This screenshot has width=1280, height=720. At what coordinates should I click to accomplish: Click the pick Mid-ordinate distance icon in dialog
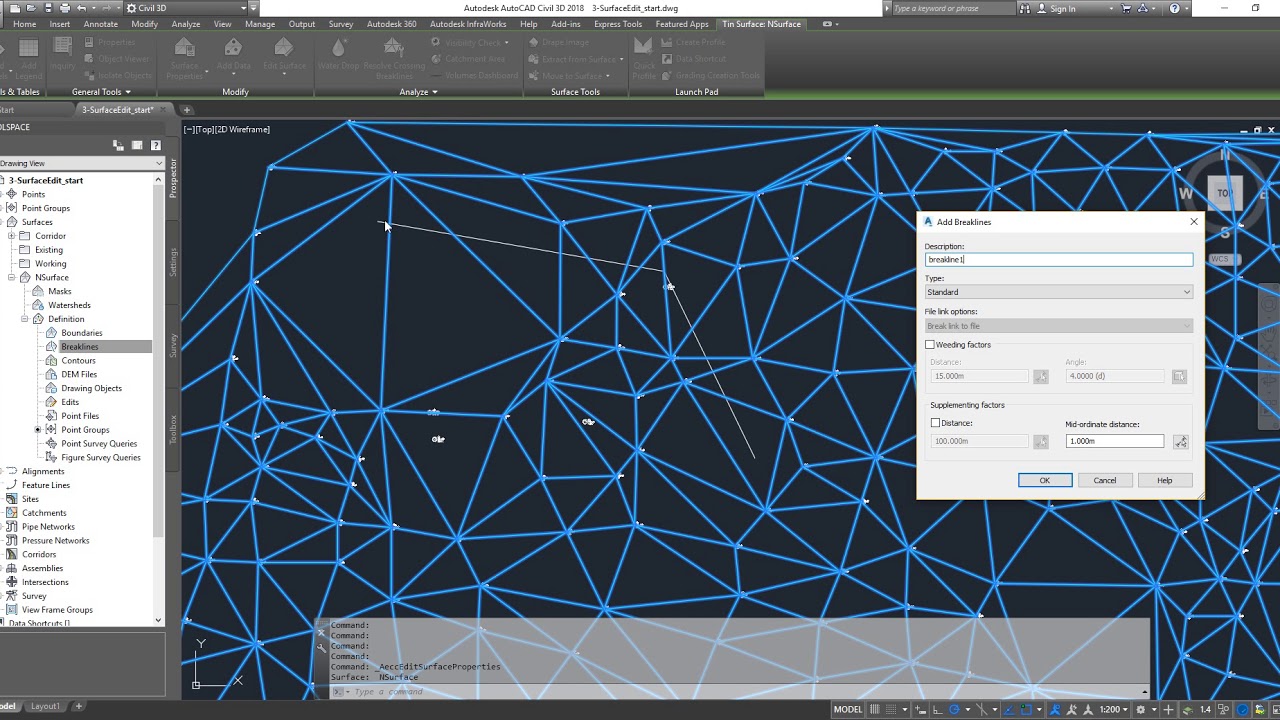point(1180,441)
